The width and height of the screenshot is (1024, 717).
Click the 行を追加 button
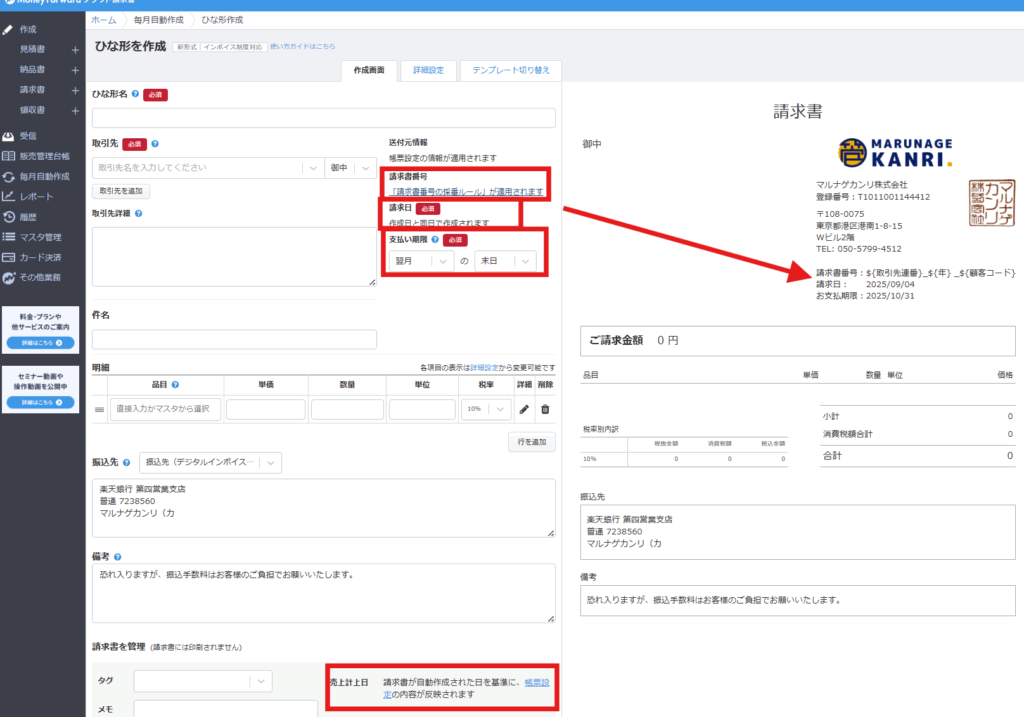531,442
